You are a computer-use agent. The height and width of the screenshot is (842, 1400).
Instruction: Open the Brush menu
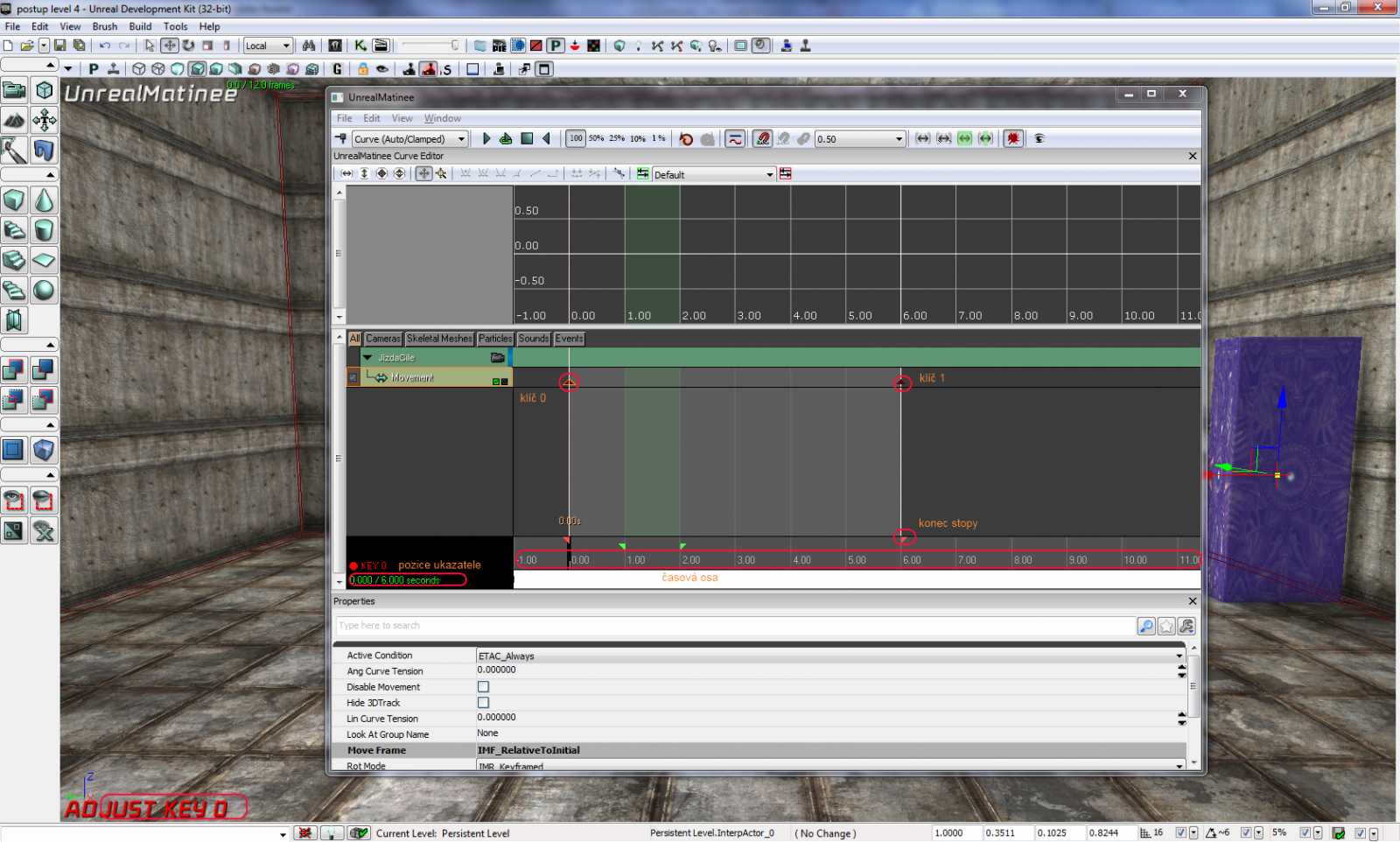point(105,26)
